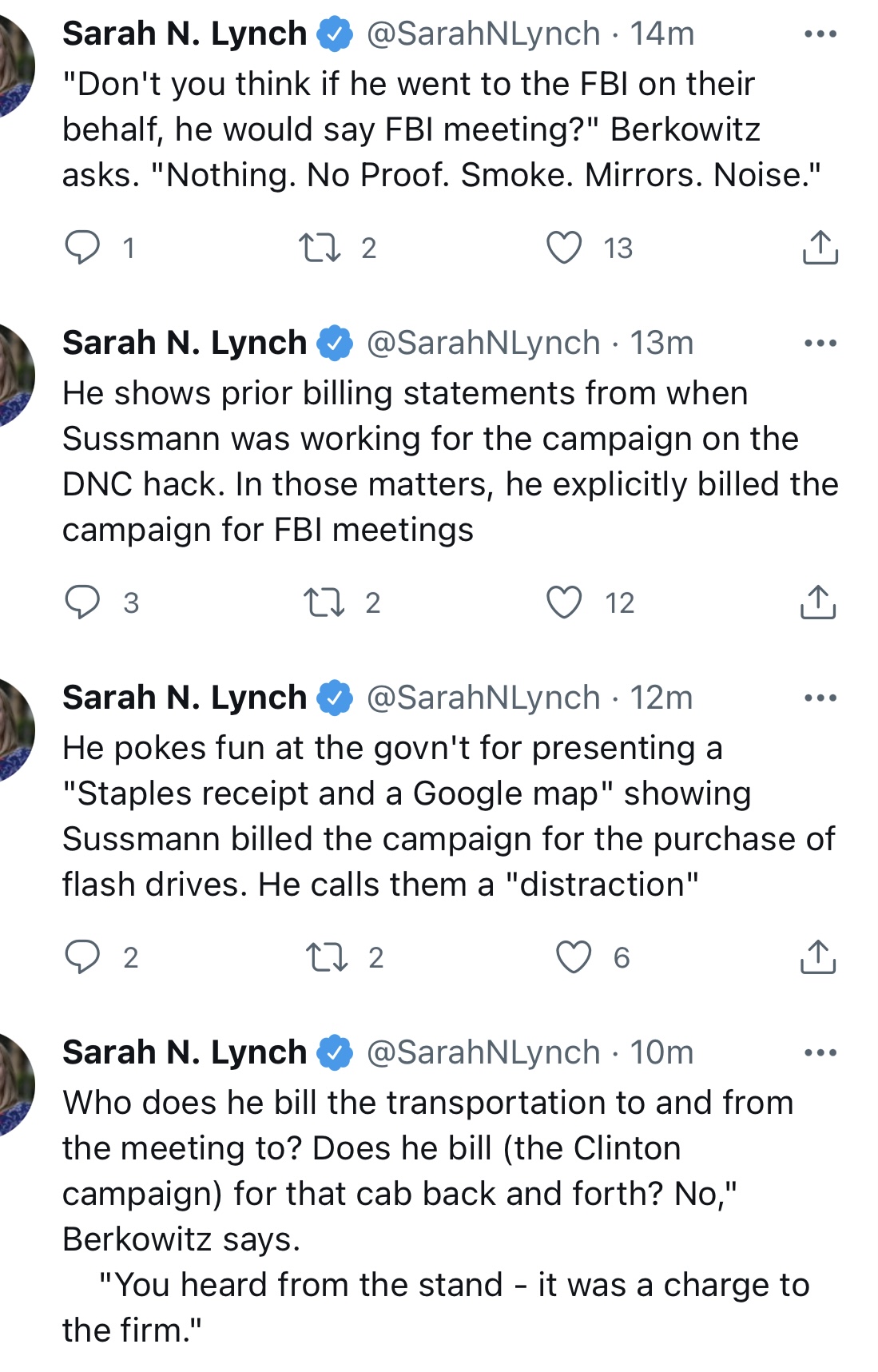
Task: Open more options on the 12m tweet
Action: [x=820, y=698]
